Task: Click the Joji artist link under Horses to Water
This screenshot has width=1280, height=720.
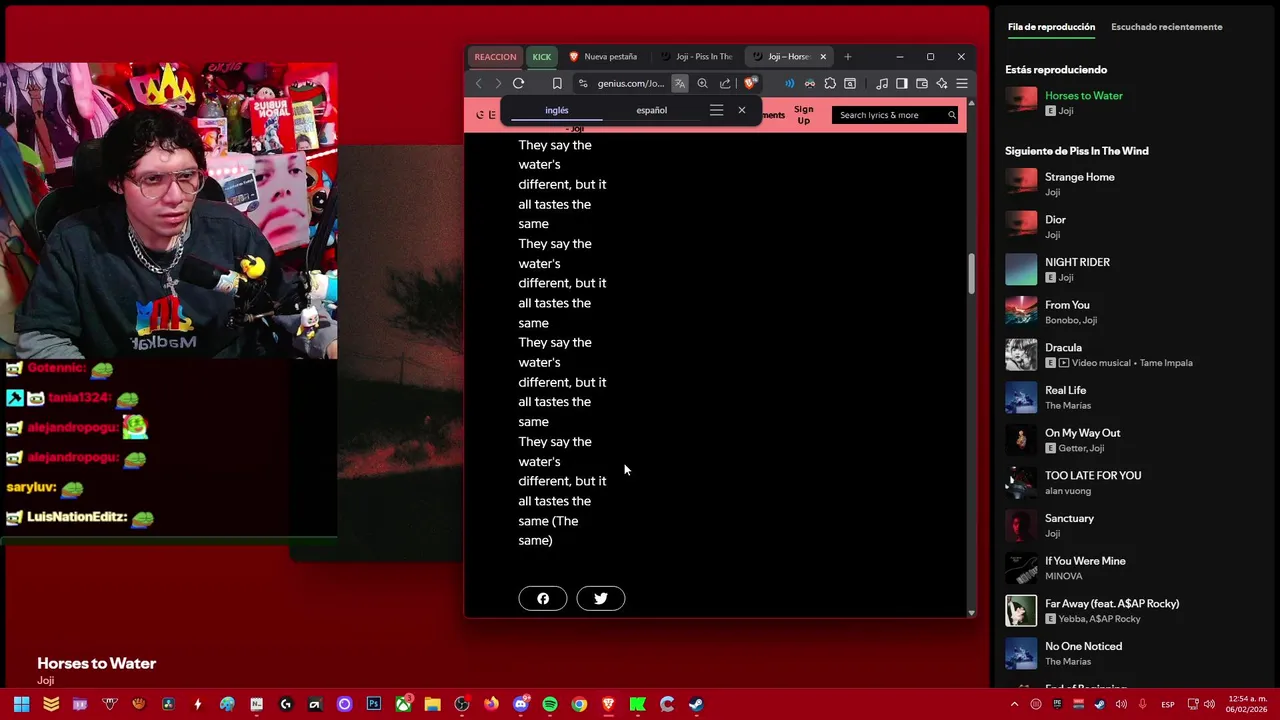Action: [1065, 111]
